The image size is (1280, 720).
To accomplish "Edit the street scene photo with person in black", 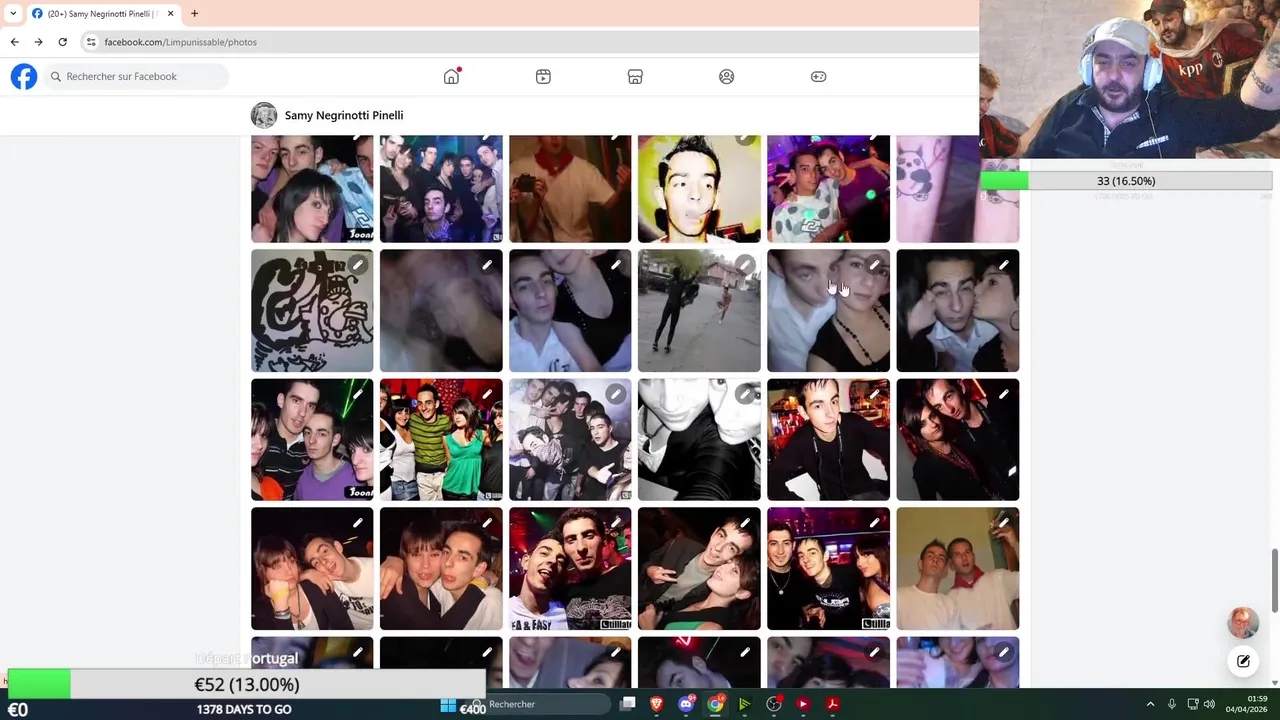I will (744, 265).
